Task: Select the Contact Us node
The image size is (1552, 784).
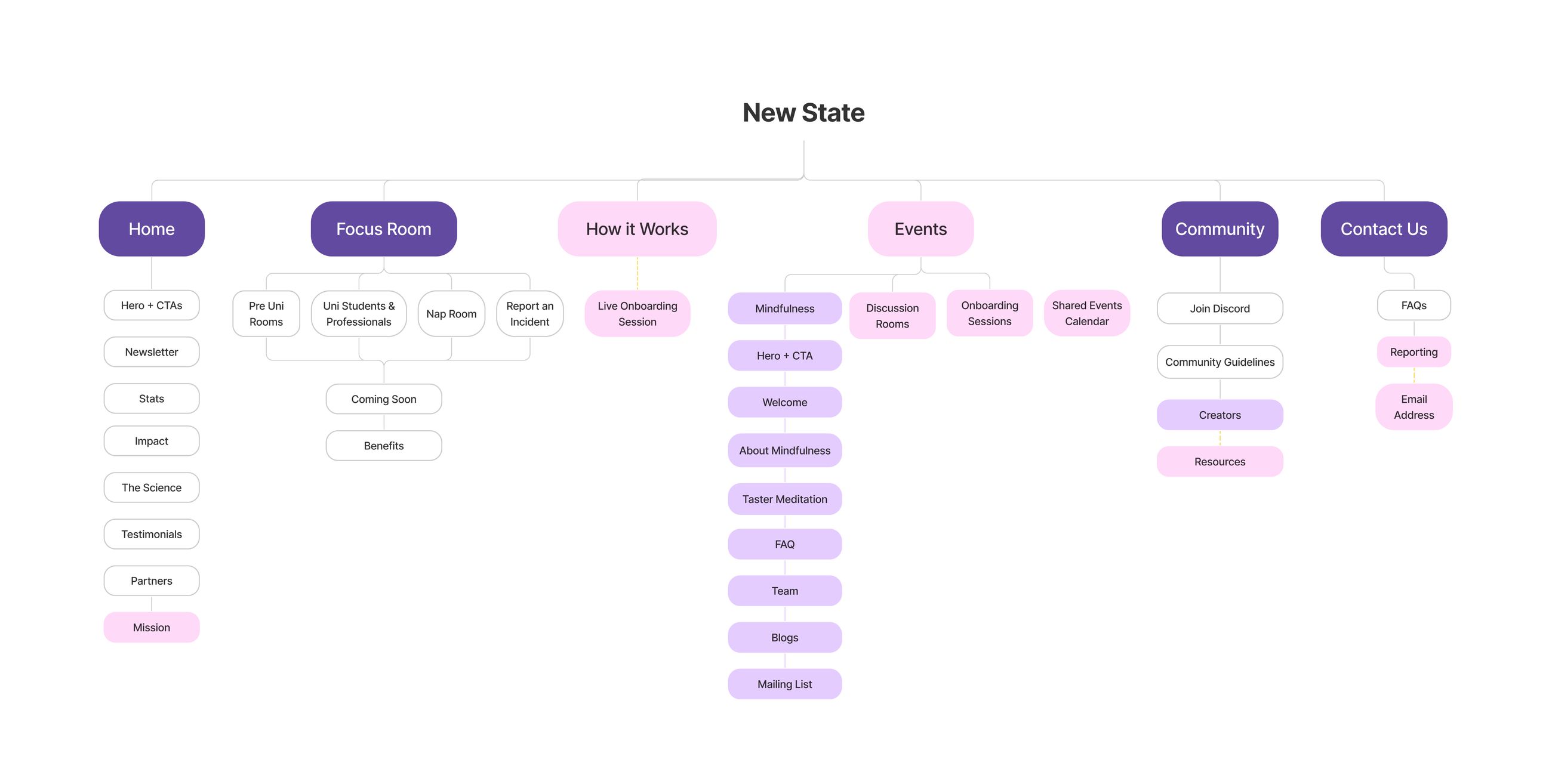Action: (1383, 229)
